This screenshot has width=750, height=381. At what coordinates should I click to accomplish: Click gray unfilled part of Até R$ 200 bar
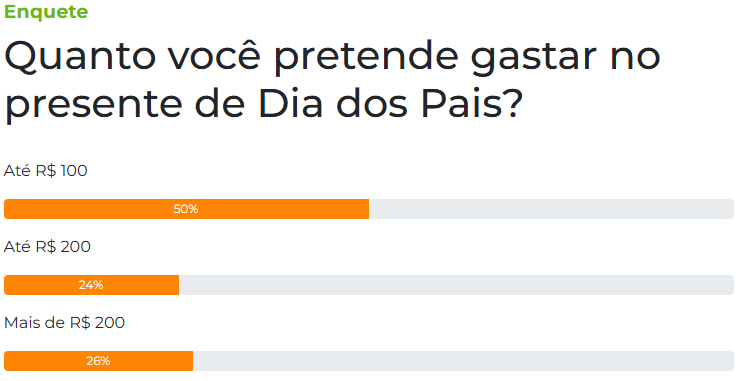point(457,285)
